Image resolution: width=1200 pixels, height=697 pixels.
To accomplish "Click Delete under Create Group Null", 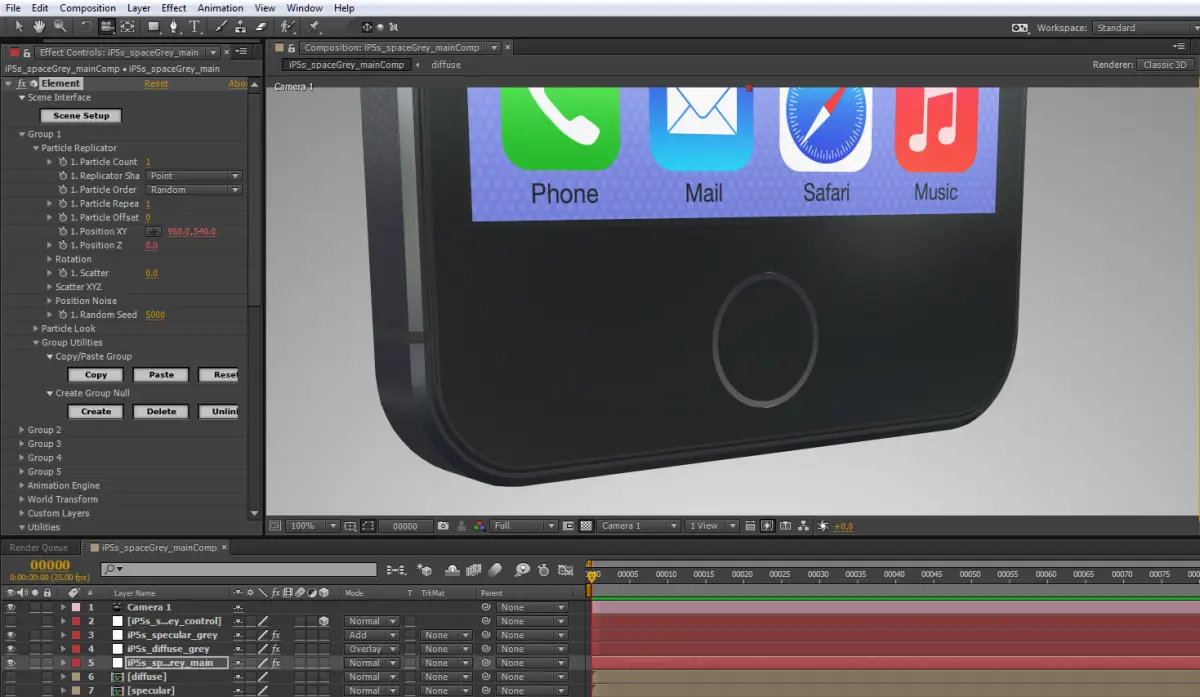I will tap(161, 412).
